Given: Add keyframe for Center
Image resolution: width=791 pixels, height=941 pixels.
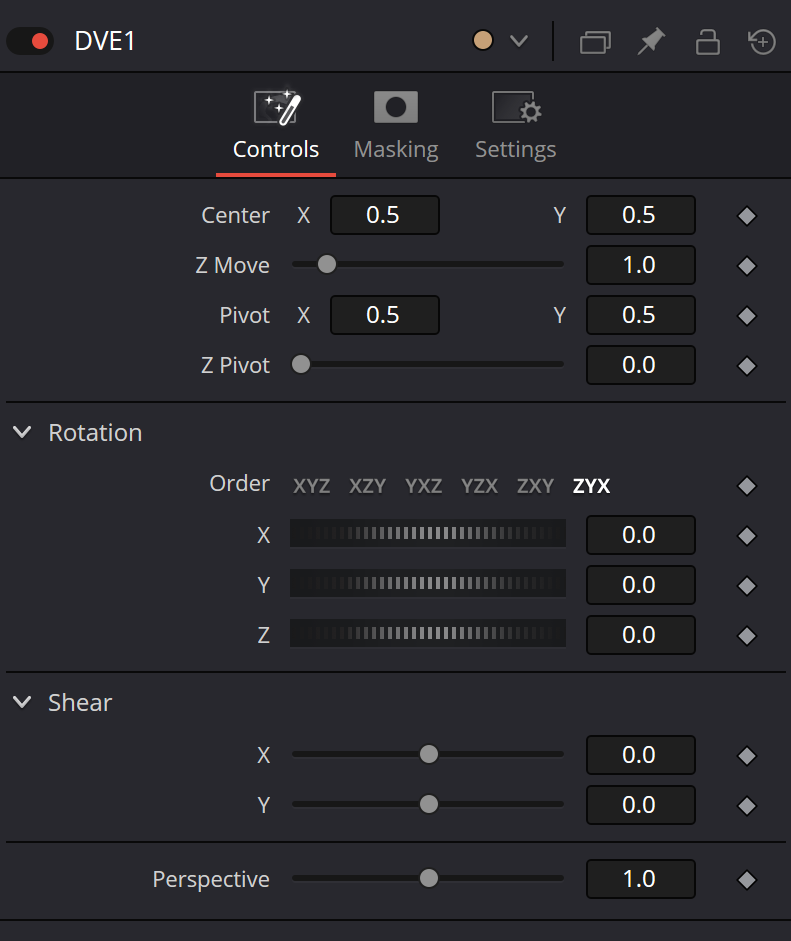Looking at the screenshot, I should [x=747, y=215].
